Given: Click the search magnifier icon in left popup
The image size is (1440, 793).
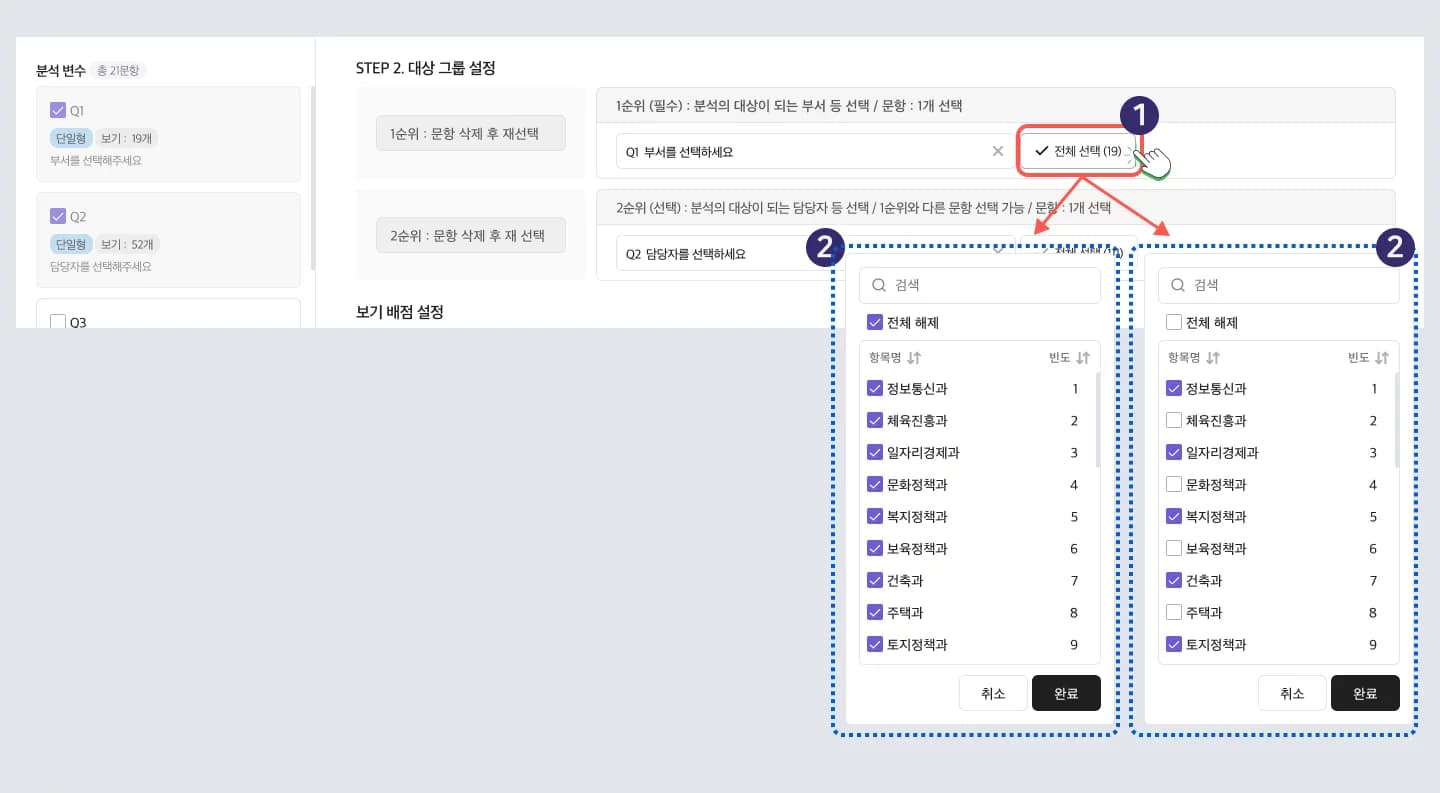Looking at the screenshot, I should pos(880,285).
